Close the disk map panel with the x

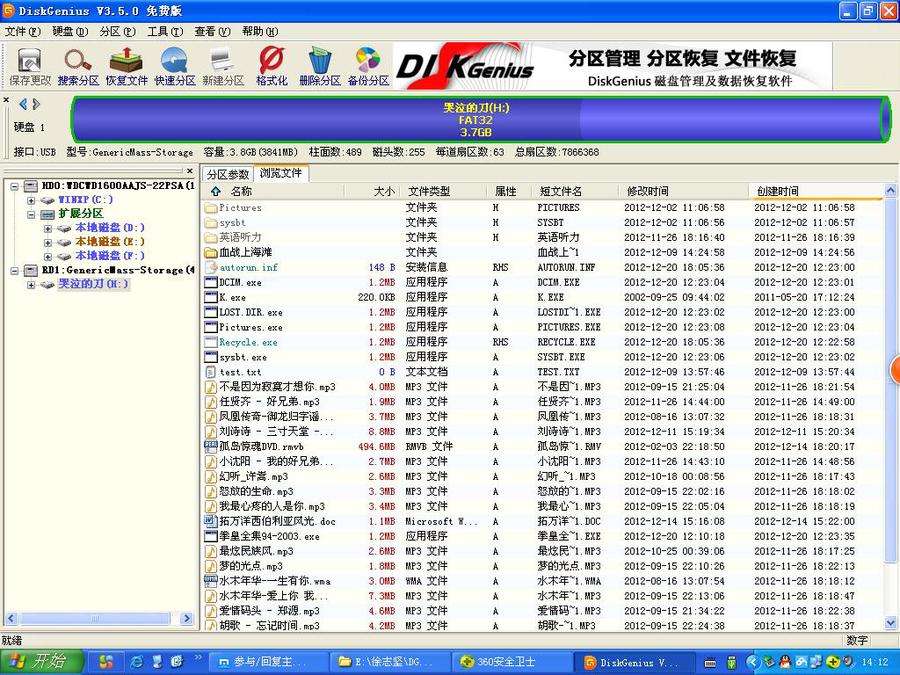point(6,100)
